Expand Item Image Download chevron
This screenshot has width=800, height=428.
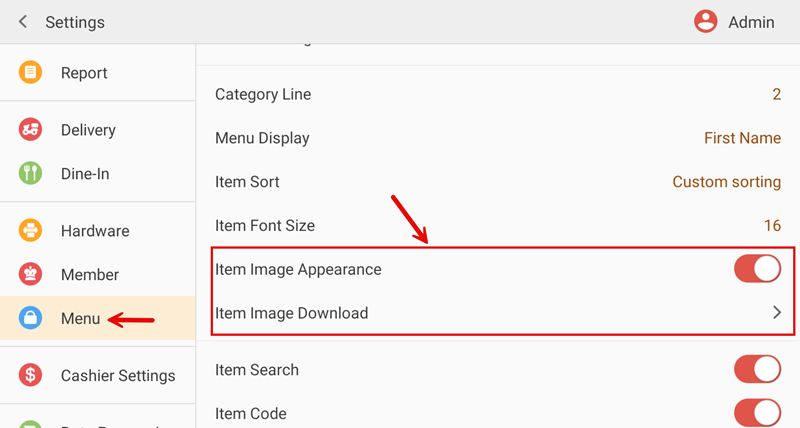(x=776, y=313)
